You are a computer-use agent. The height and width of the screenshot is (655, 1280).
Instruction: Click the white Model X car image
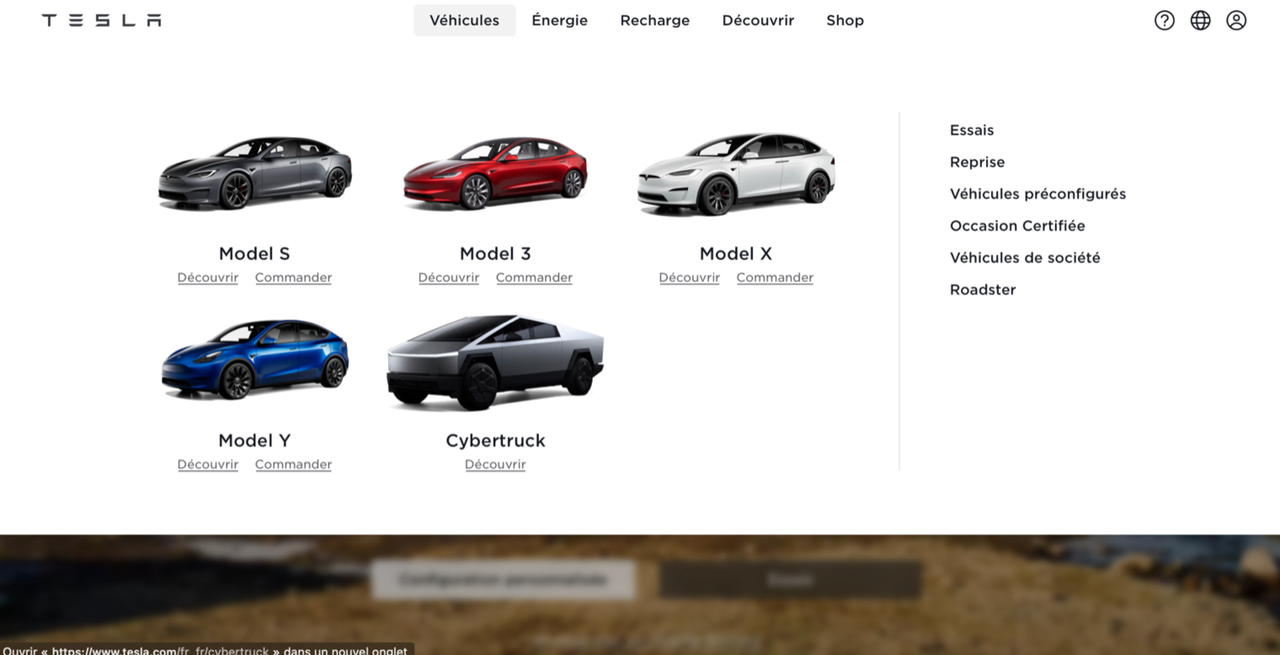pos(736,173)
